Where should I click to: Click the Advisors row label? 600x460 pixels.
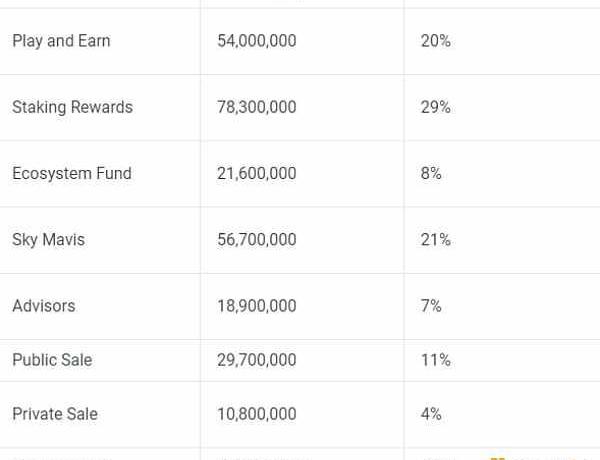click(x=43, y=306)
